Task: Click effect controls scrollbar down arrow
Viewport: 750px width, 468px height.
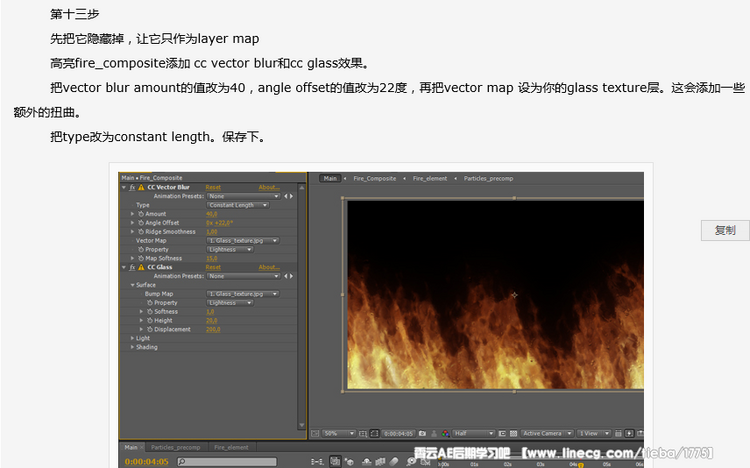Action: pos(301,425)
